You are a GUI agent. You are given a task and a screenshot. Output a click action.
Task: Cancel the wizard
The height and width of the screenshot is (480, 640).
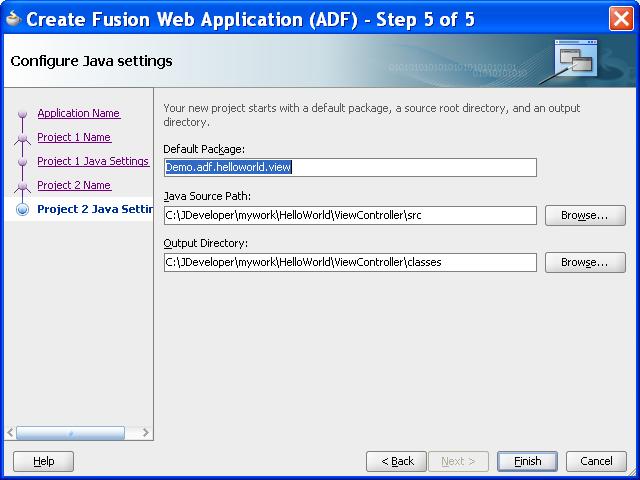click(596, 461)
